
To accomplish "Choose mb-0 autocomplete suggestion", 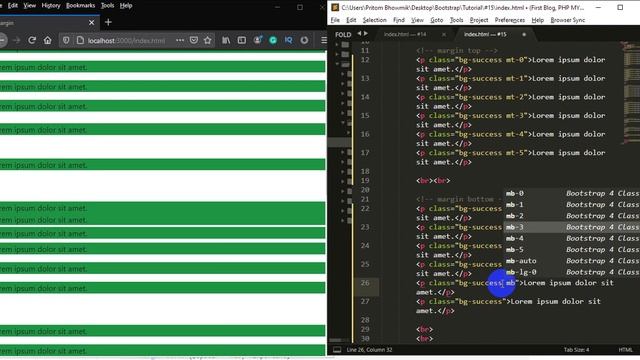I will click(x=571, y=193).
